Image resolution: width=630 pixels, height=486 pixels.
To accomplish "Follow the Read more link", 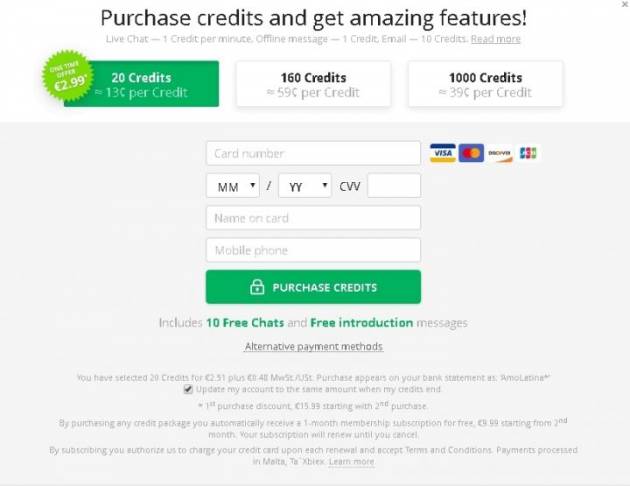I will click(495, 39).
